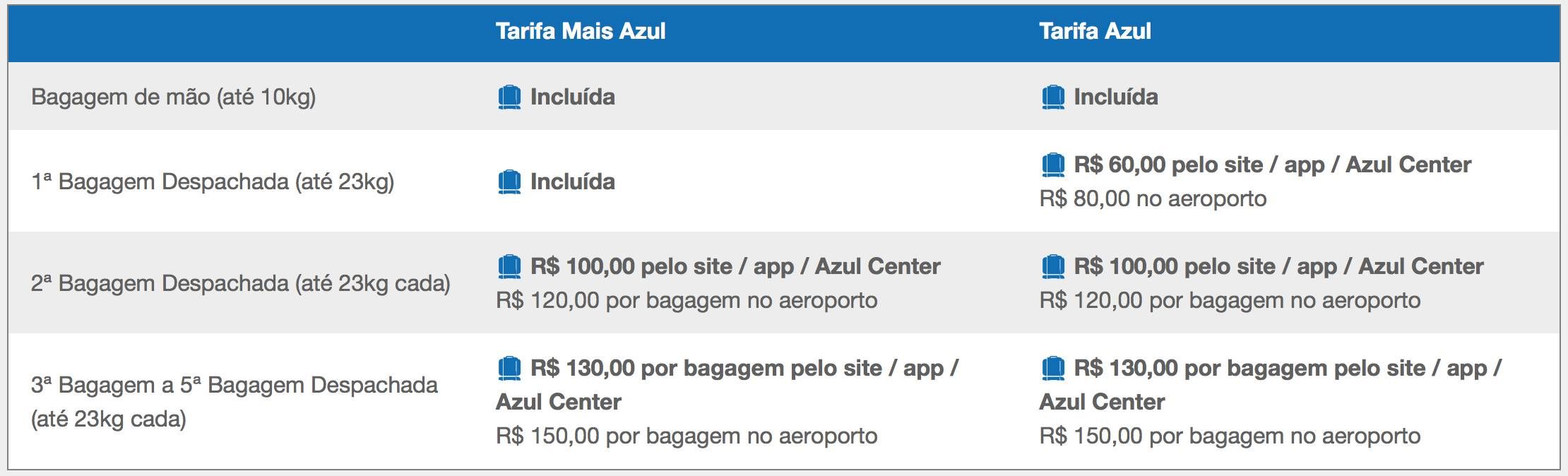Click Incluída text for Mais Azul first checked bag
Image resolution: width=1568 pixels, height=476 pixels.
(x=573, y=182)
